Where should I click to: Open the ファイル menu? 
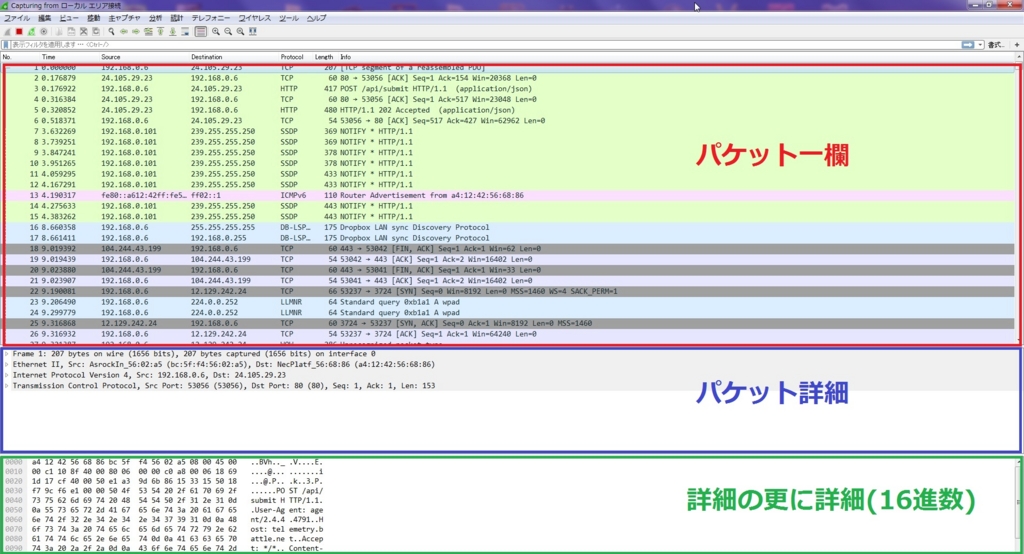(x=17, y=18)
